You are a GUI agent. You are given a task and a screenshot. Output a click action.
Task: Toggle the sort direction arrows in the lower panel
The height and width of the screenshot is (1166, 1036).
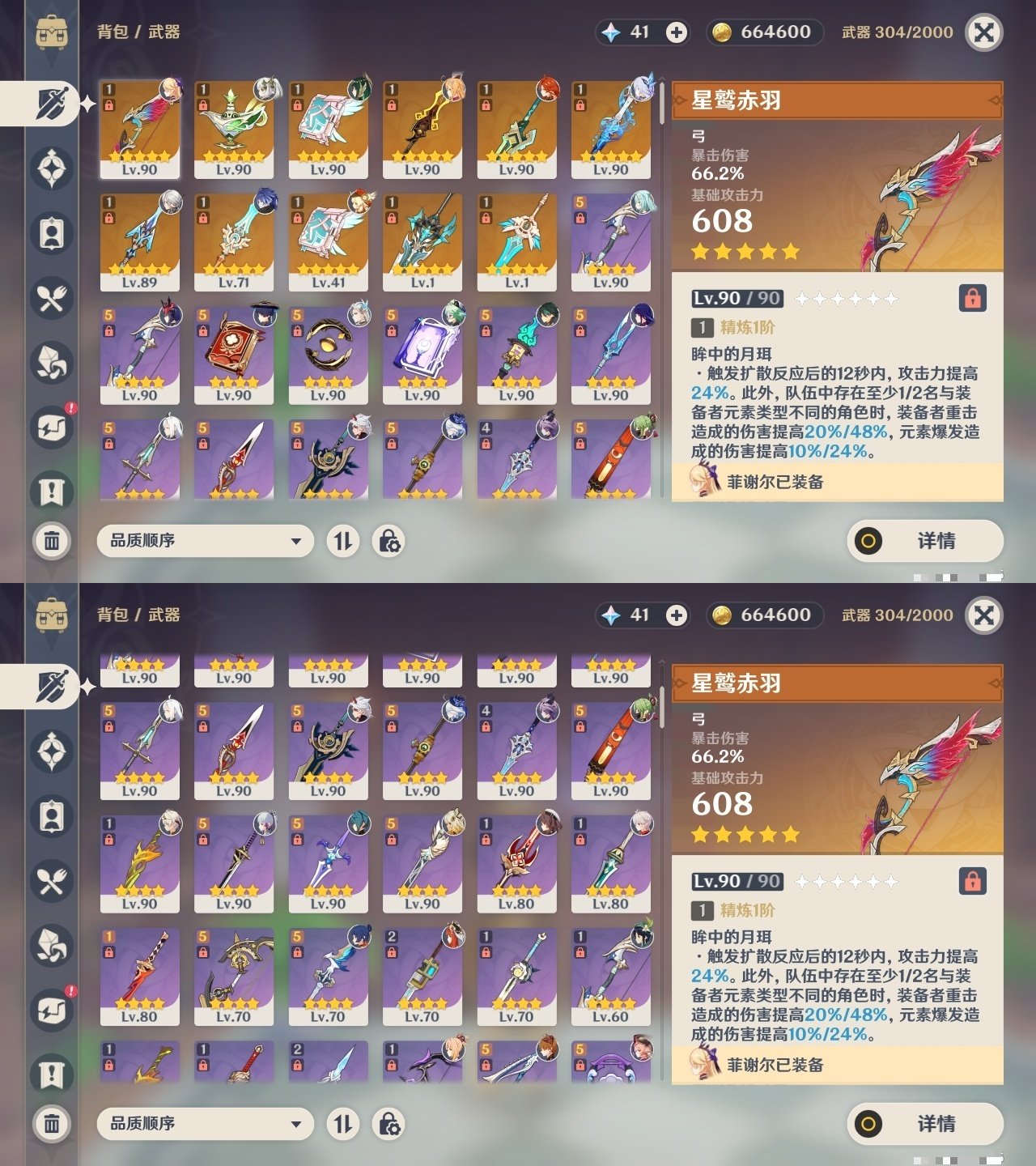(x=343, y=1124)
